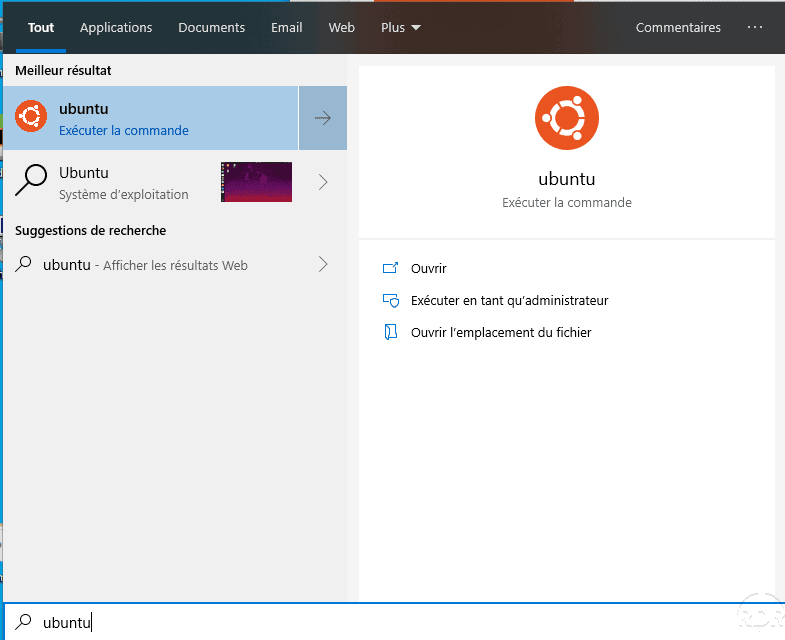The image size is (785, 640).
Task: Open the Email search tab
Action: [x=286, y=28]
